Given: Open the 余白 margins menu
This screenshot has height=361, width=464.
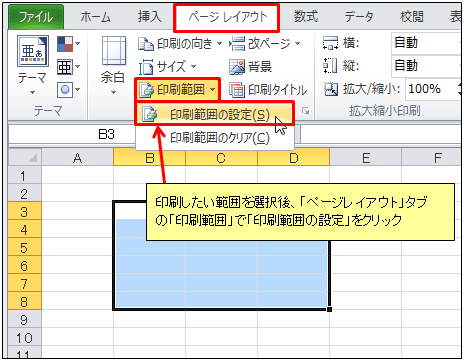Looking at the screenshot, I should 113,65.
